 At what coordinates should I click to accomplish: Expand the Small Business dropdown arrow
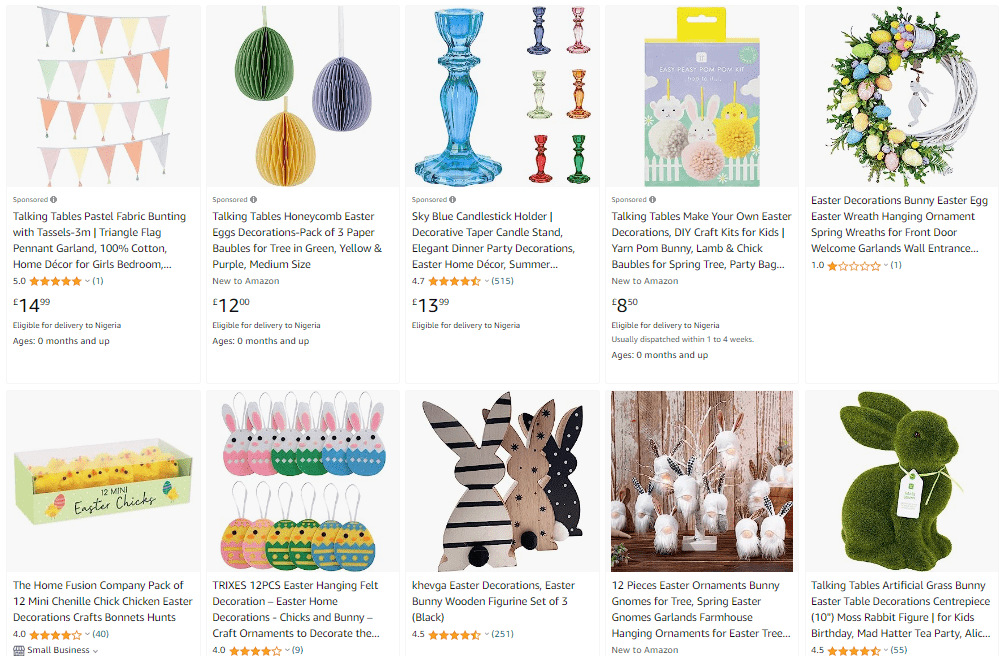click(x=96, y=651)
